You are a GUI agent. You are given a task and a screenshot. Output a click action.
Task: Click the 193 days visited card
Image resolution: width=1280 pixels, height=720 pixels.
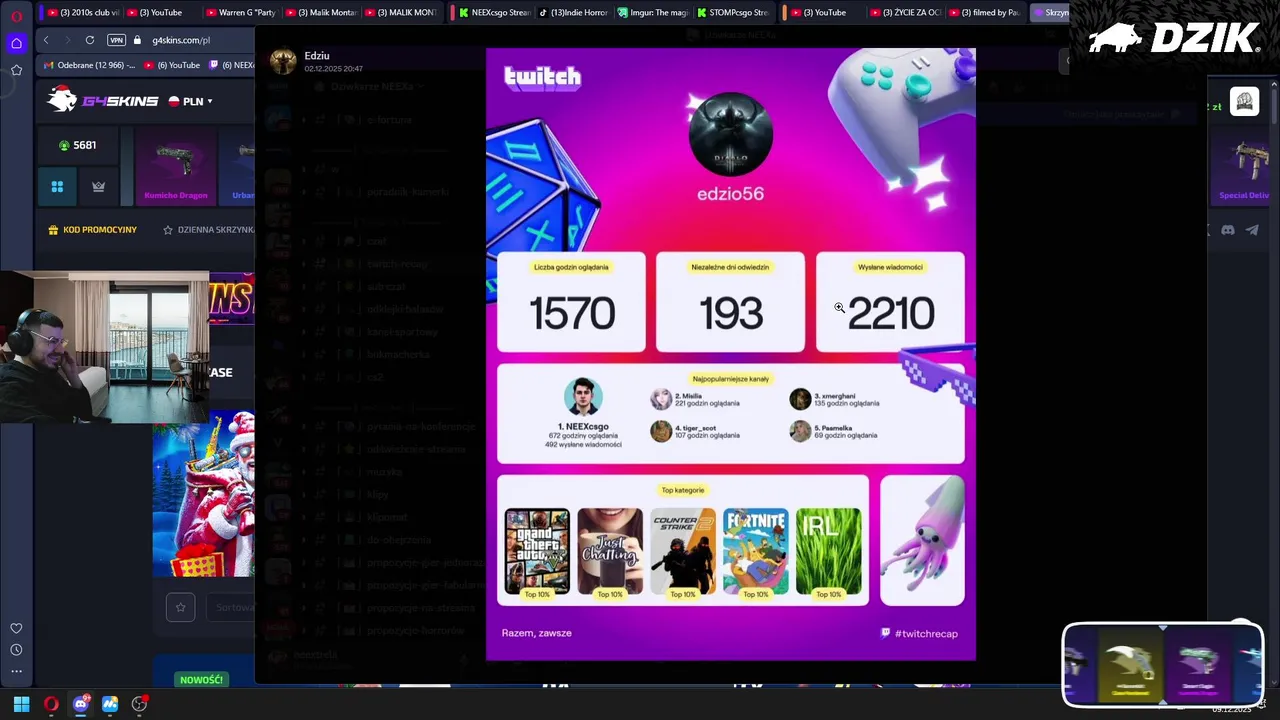730,303
